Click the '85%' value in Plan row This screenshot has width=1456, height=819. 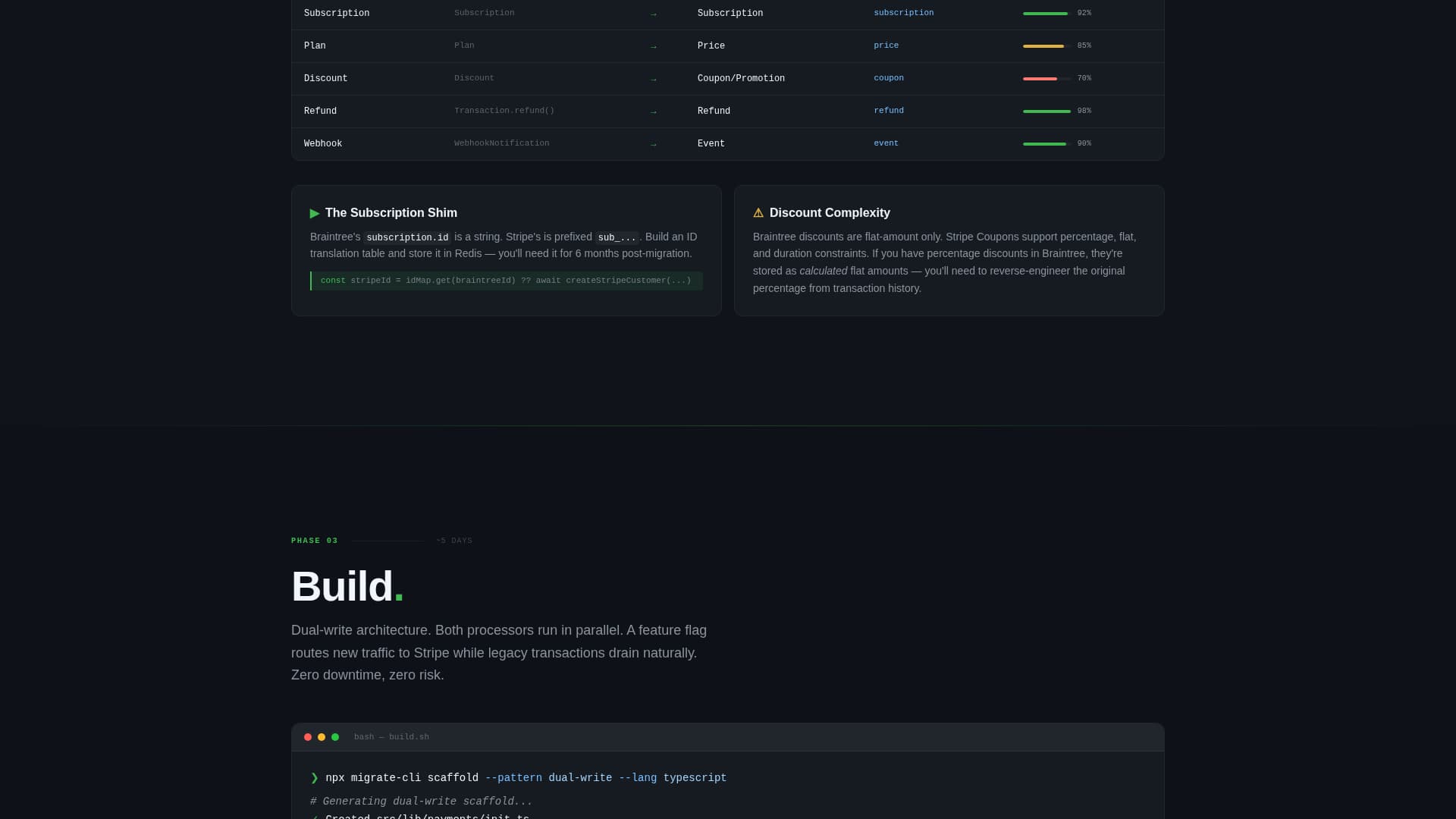click(x=1084, y=45)
